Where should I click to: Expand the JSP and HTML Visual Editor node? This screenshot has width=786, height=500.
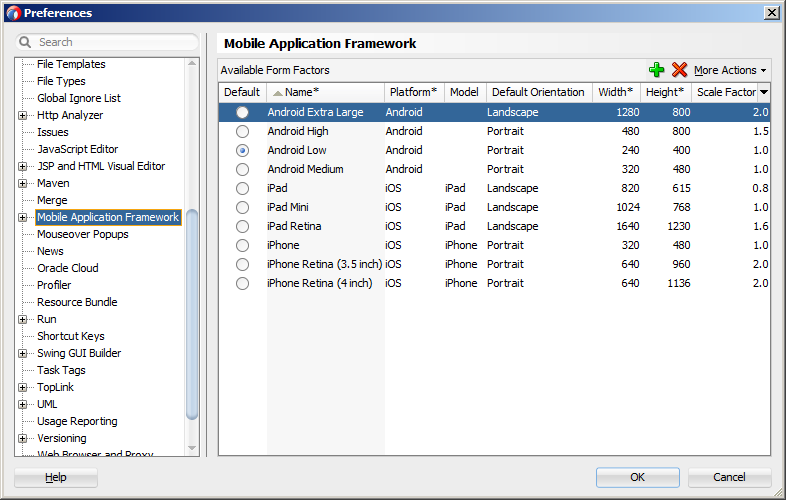point(23,166)
